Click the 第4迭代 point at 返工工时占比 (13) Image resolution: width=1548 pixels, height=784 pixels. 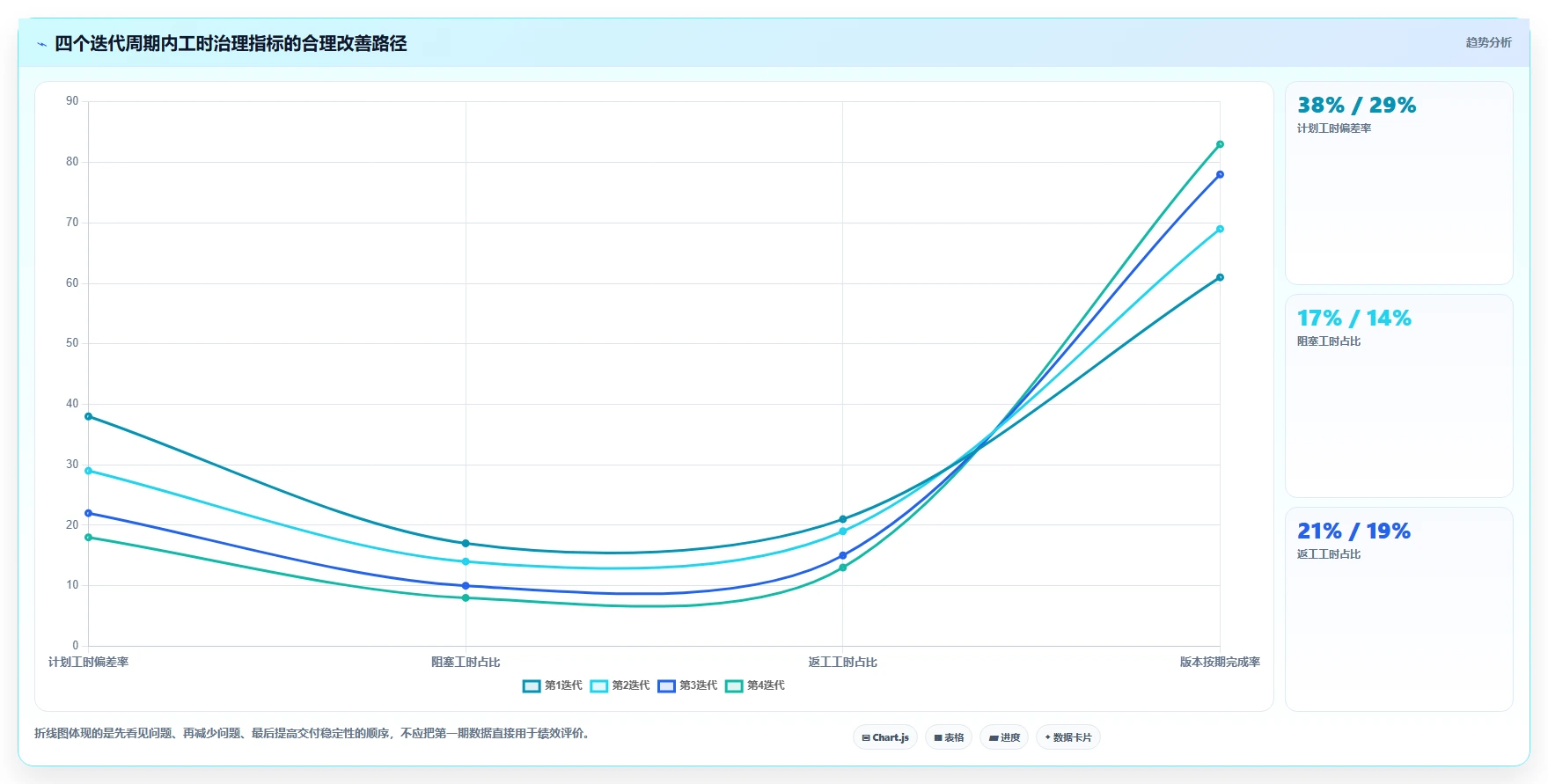842,568
